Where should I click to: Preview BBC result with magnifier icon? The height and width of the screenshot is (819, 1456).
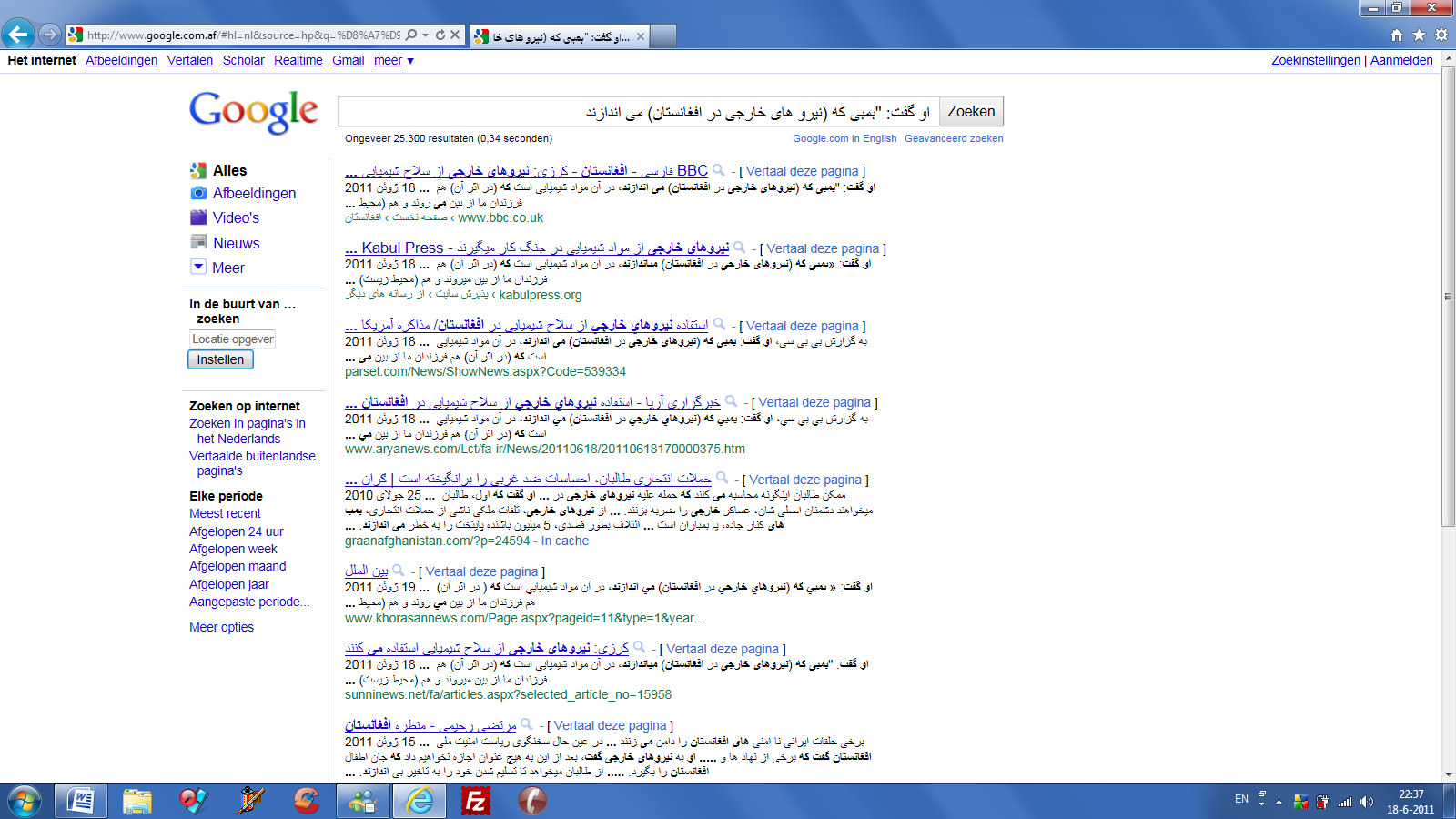point(719,170)
